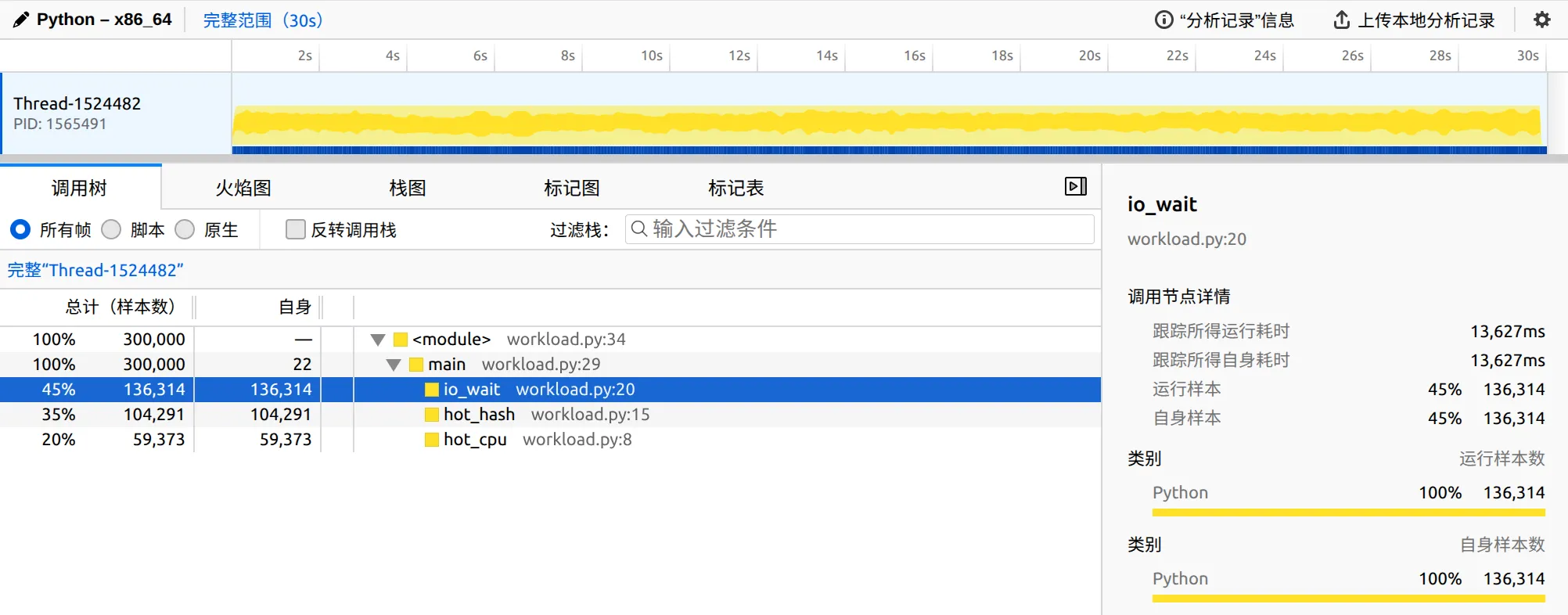Select the main function row

click(x=550, y=365)
